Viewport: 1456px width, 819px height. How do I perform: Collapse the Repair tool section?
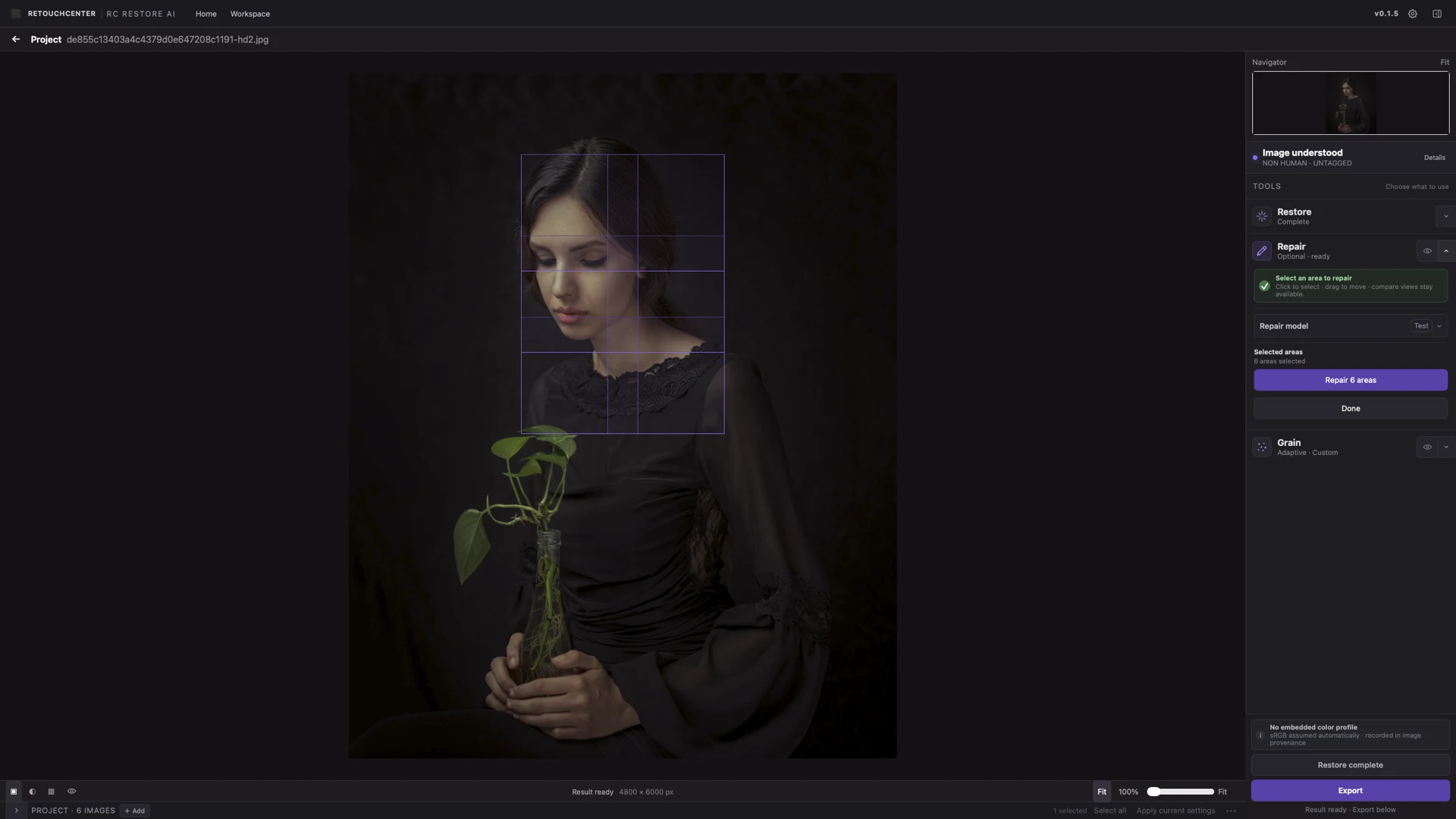1446,251
